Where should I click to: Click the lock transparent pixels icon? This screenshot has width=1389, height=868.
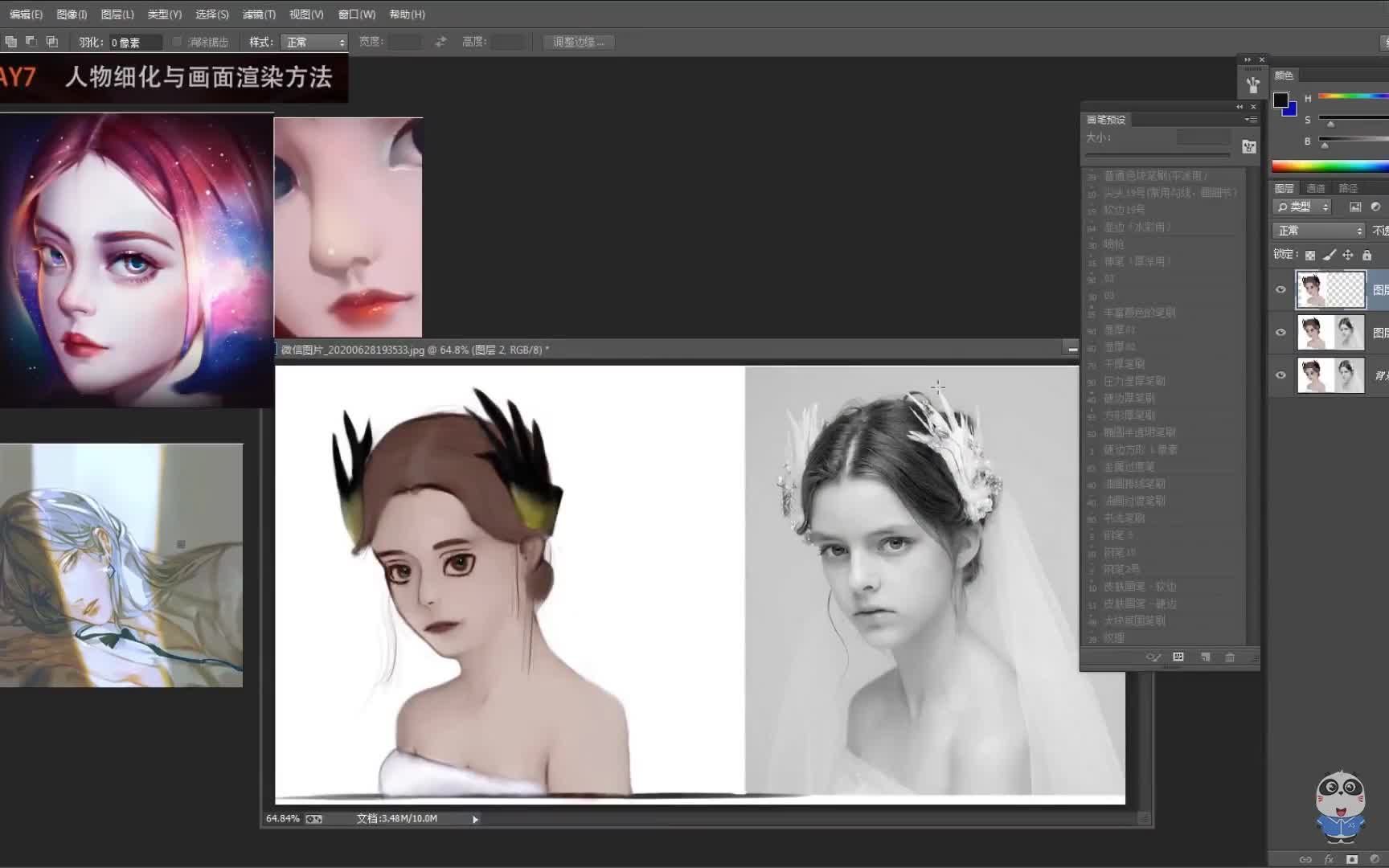click(x=1310, y=256)
